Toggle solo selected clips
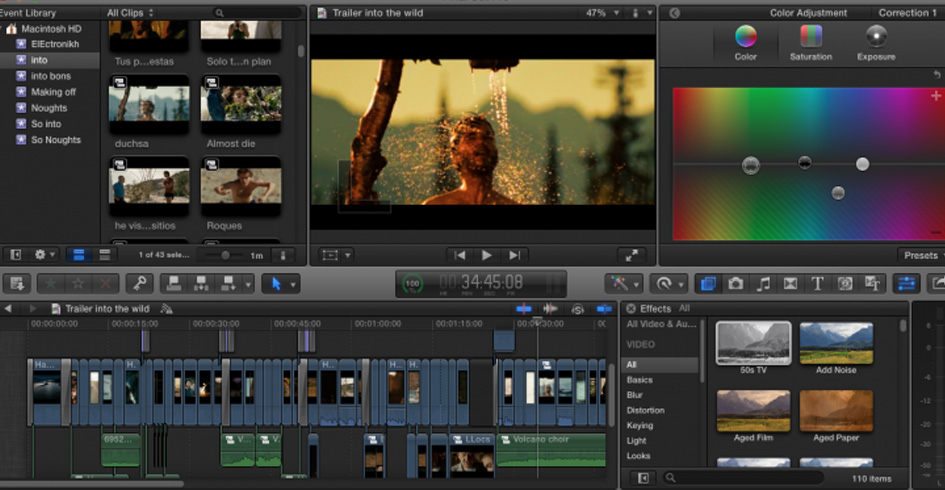Image resolution: width=945 pixels, height=490 pixels. [577, 309]
